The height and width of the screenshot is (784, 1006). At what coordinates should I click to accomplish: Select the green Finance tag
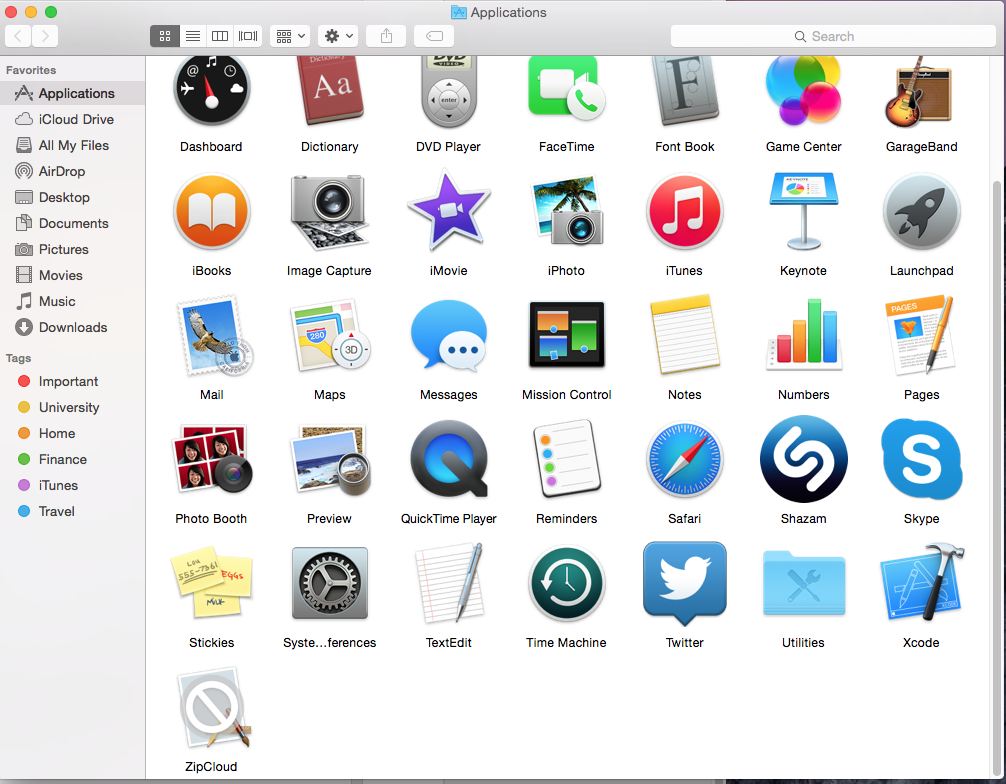coord(72,459)
